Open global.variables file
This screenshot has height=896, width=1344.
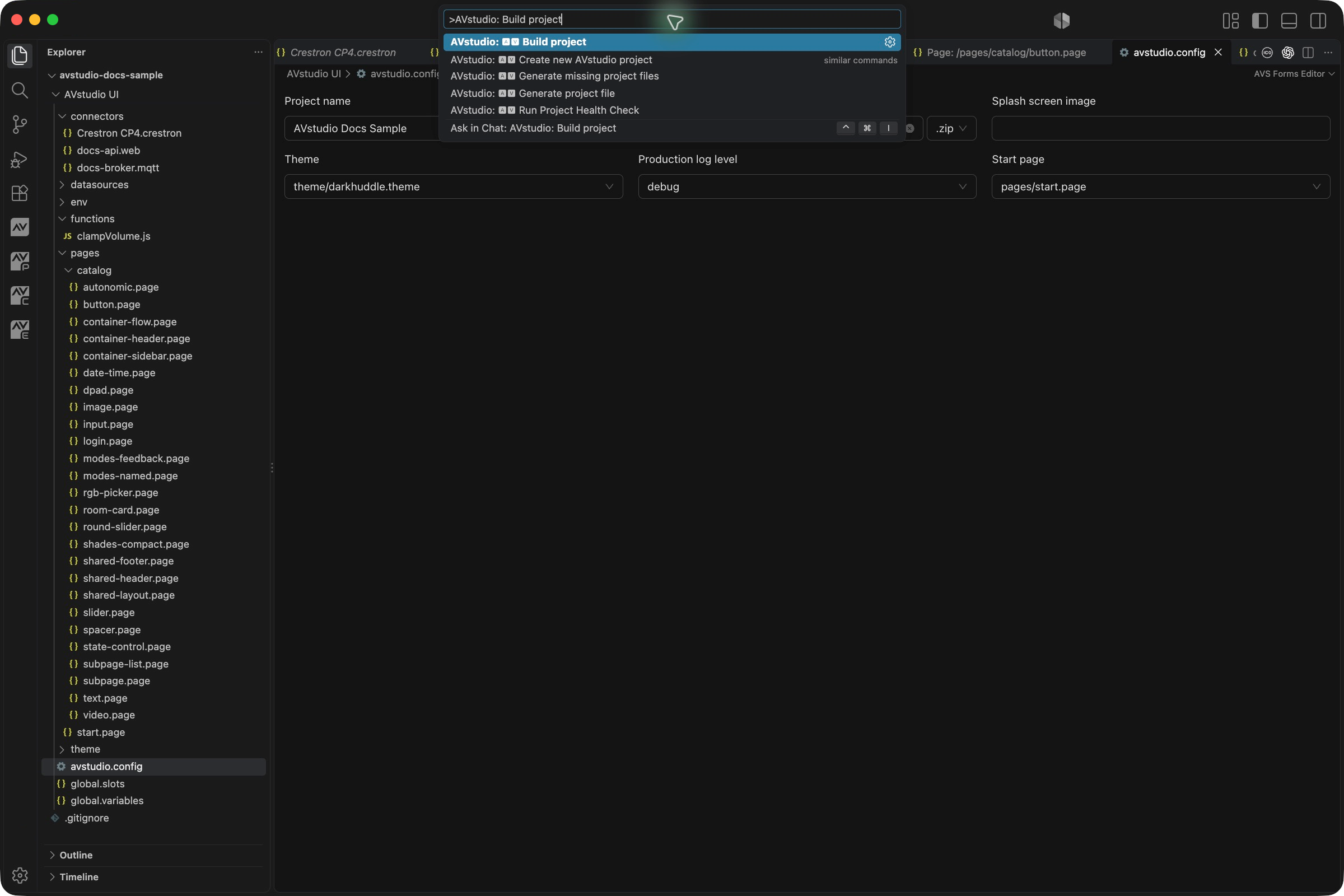[x=107, y=801]
